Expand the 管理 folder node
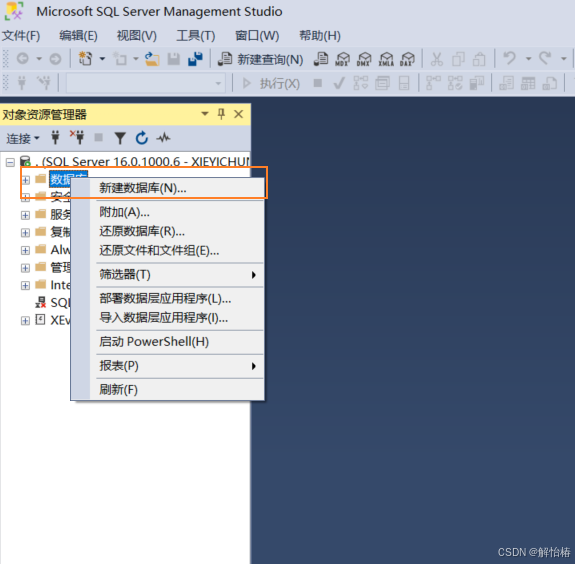The image size is (575, 564). pos(25,268)
